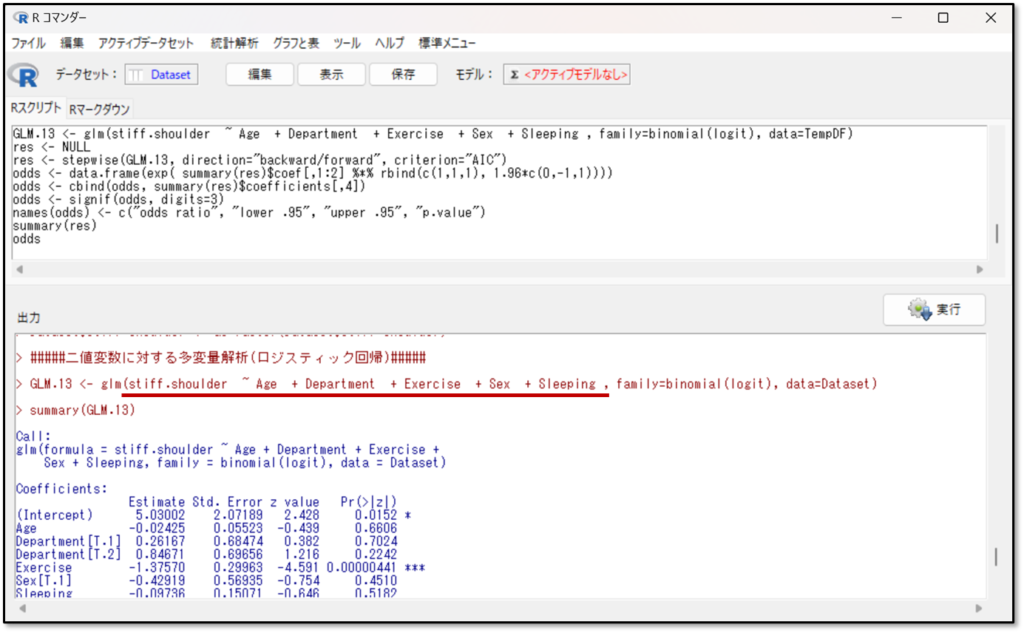This screenshot has width=1024, height=633.
Task: Switch to the Rマークダウン tab
Action: [x=99, y=109]
